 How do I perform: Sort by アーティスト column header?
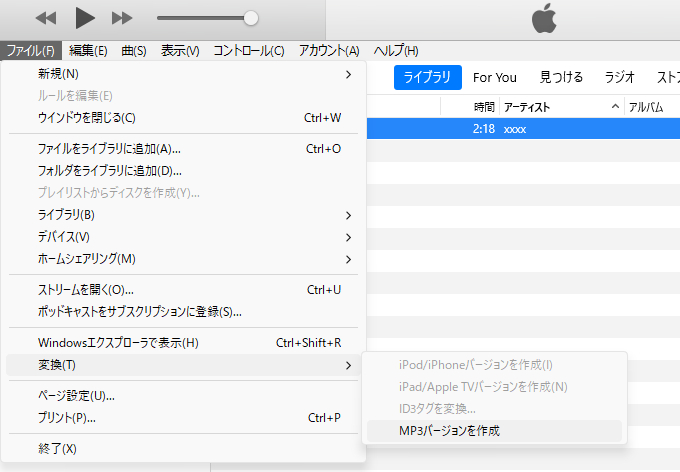pyautogui.click(x=562, y=107)
